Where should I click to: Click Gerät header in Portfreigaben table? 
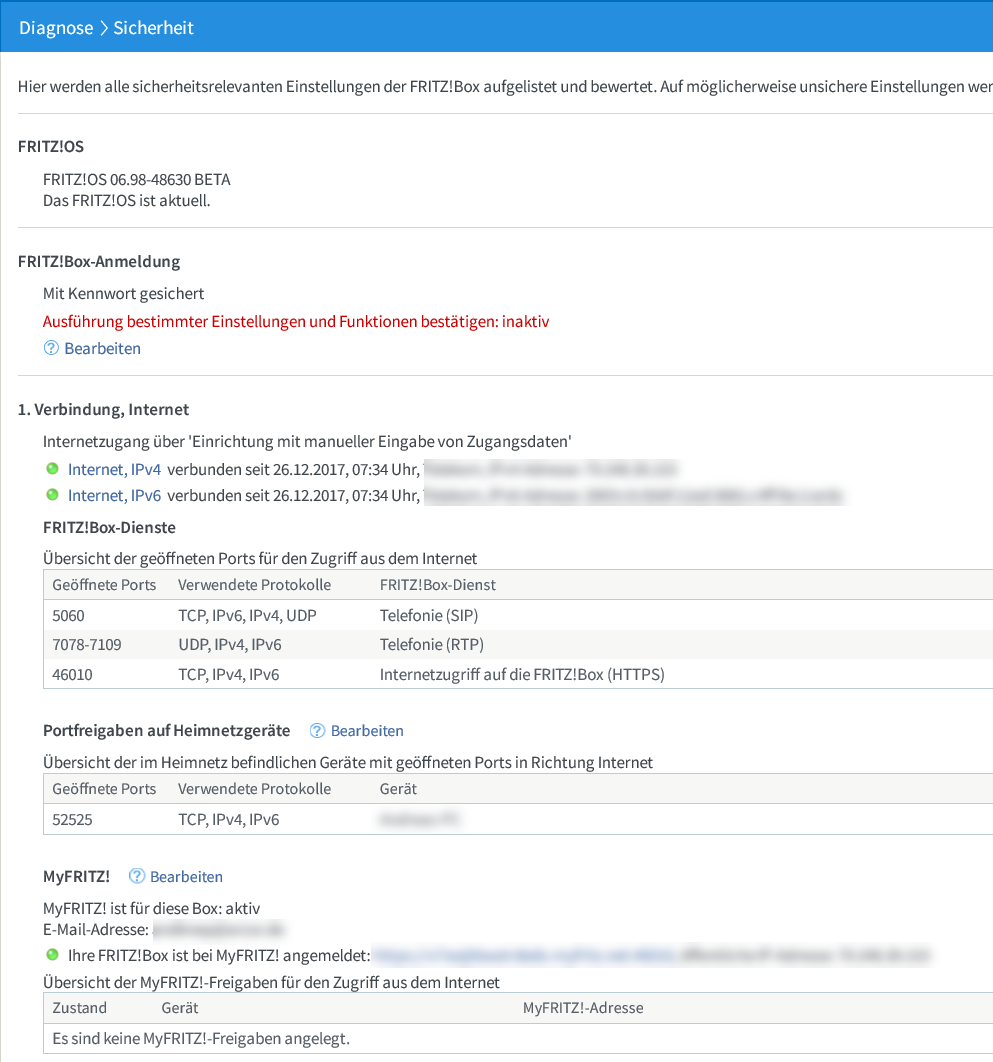tap(398, 788)
